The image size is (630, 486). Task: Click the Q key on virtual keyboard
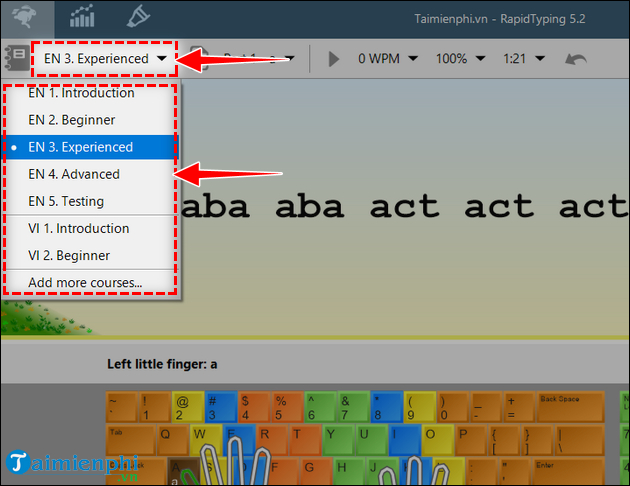pyautogui.click(x=173, y=440)
